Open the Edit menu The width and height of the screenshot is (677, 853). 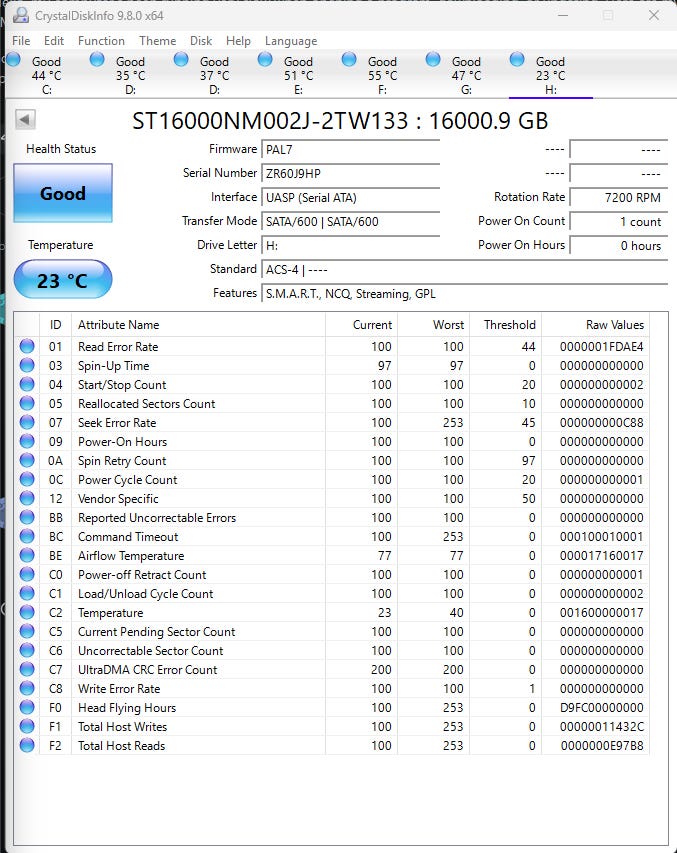(53, 41)
